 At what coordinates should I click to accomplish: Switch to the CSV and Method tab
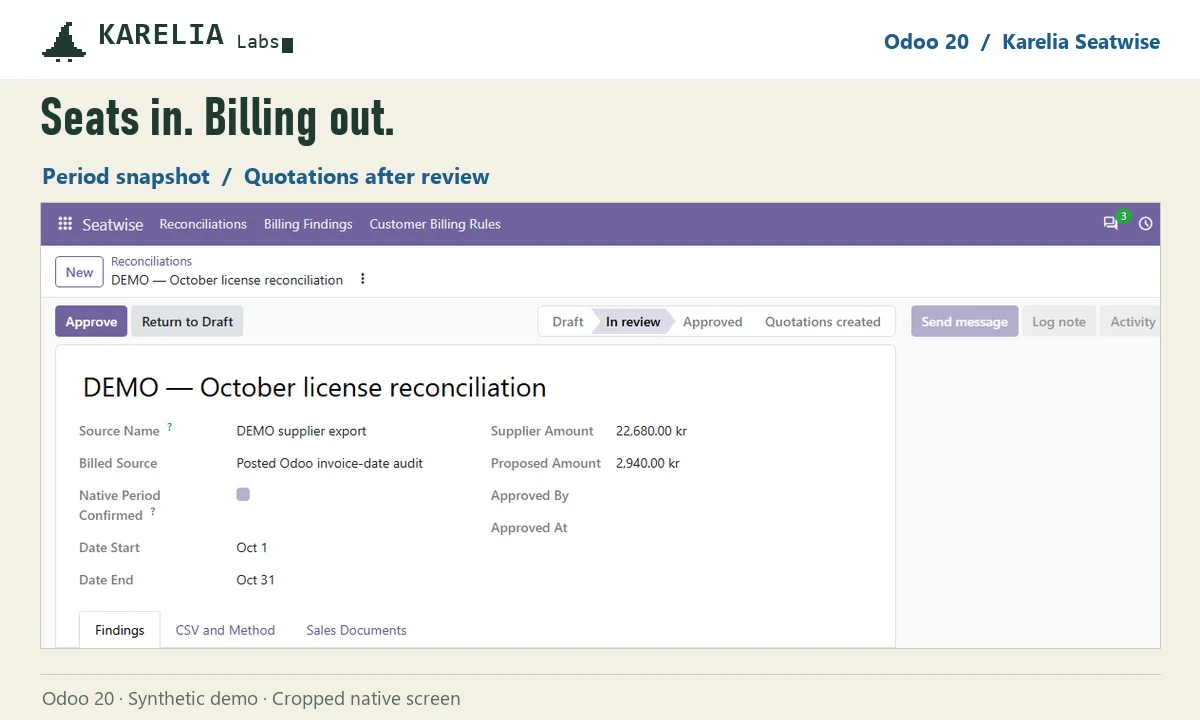click(x=225, y=630)
